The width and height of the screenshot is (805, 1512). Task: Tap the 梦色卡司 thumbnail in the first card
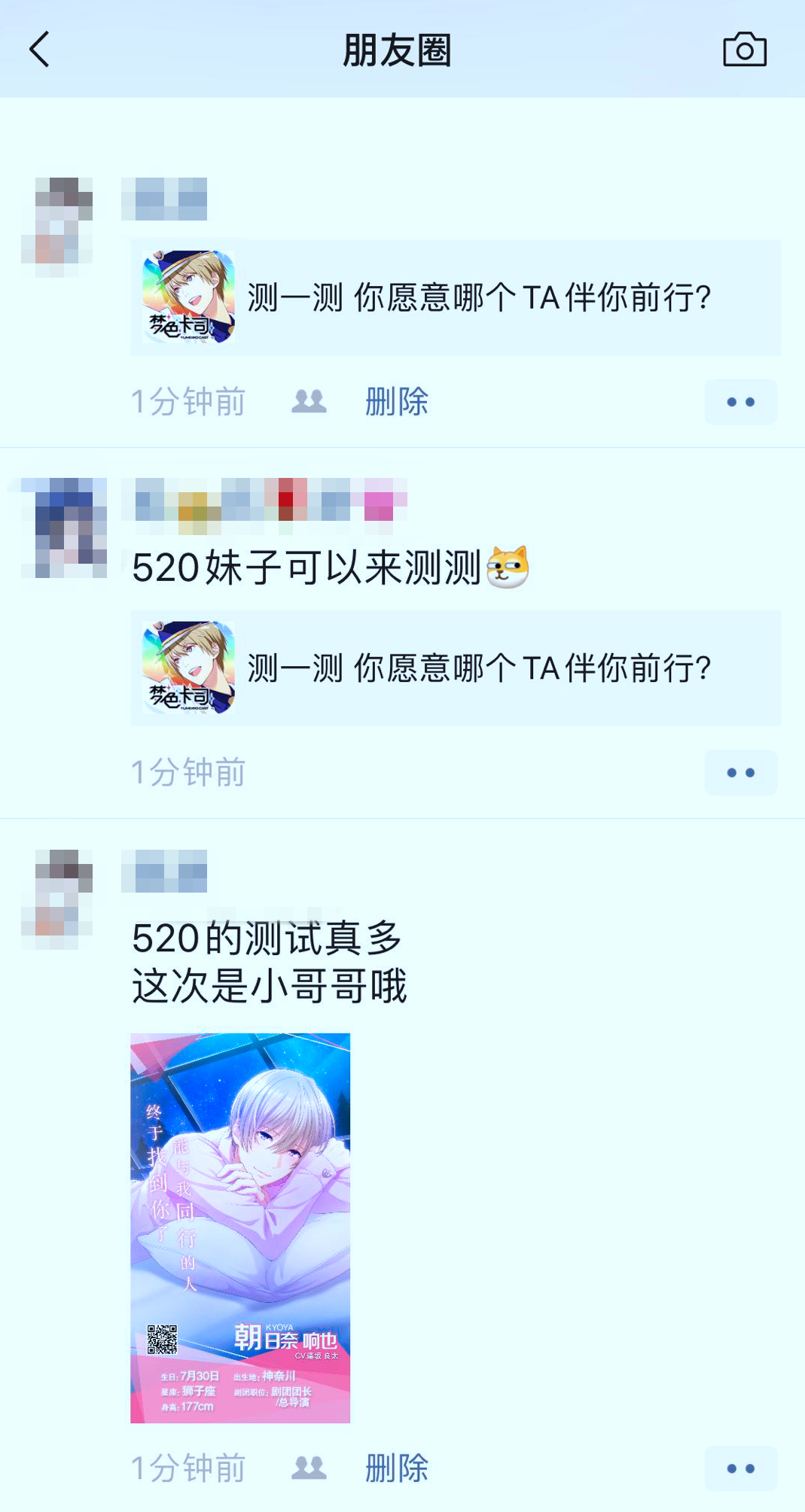[188, 297]
